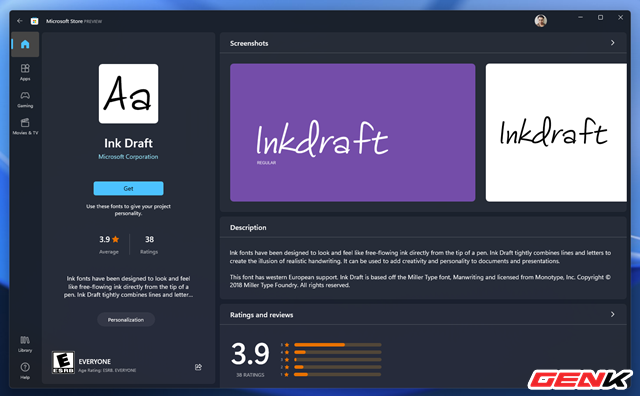Viewport: 640px width, 396px height.
Task: Expand the Screenshots section chevron
Action: 612,43
